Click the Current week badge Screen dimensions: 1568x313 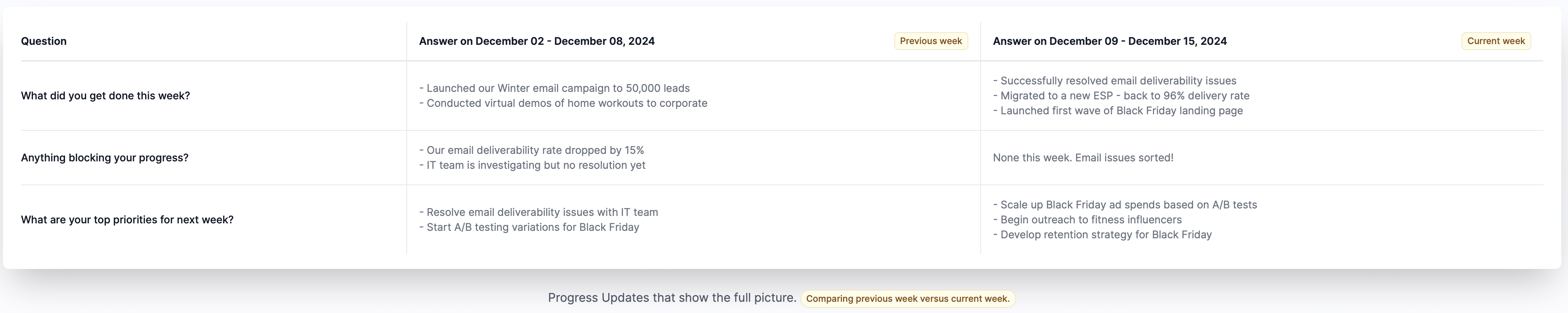tap(1495, 41)
